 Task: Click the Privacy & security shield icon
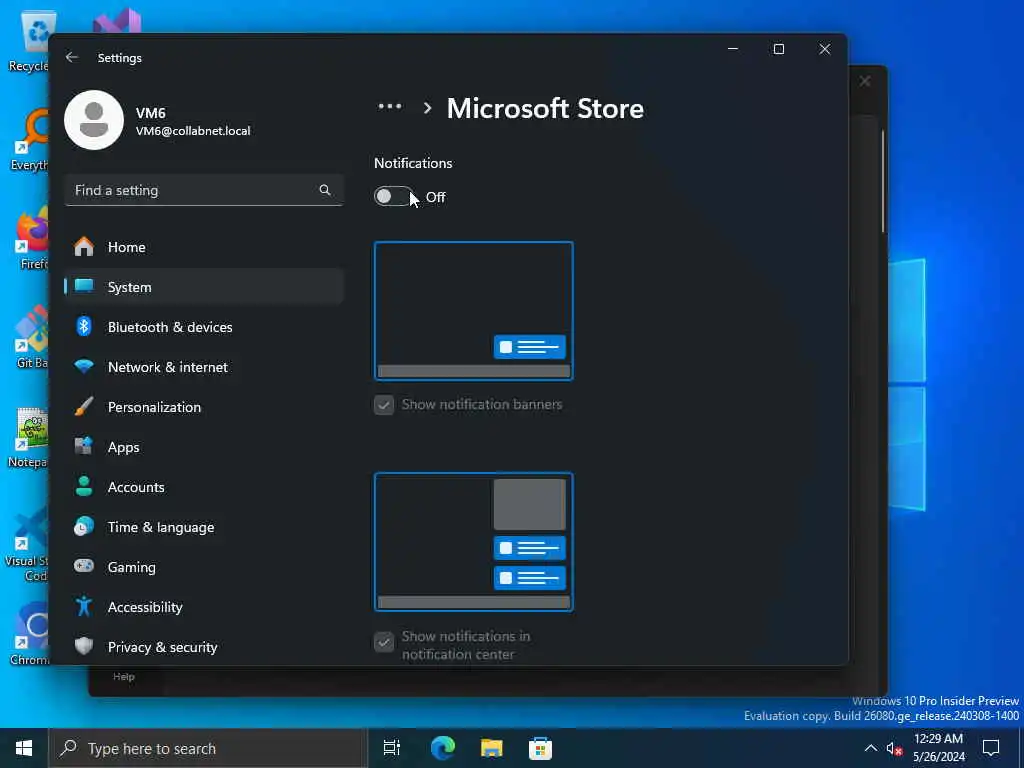(x=84, y=646)
